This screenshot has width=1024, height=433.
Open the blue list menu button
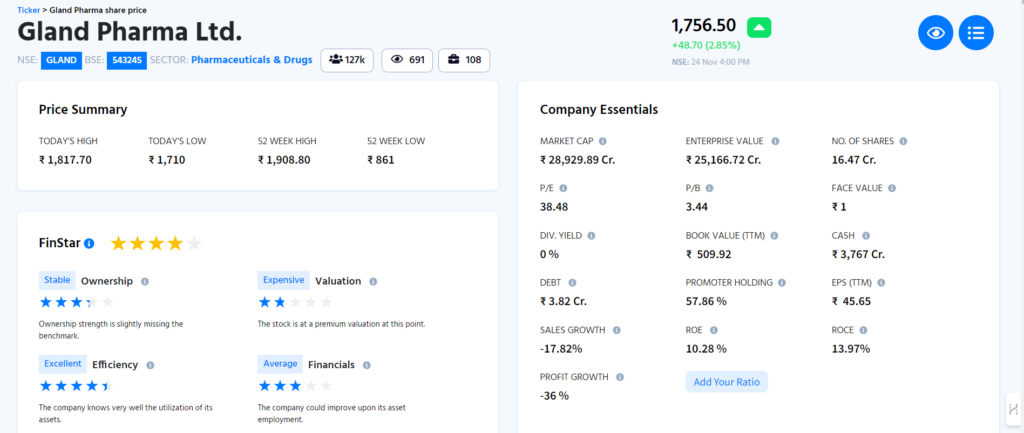point(976,33)
